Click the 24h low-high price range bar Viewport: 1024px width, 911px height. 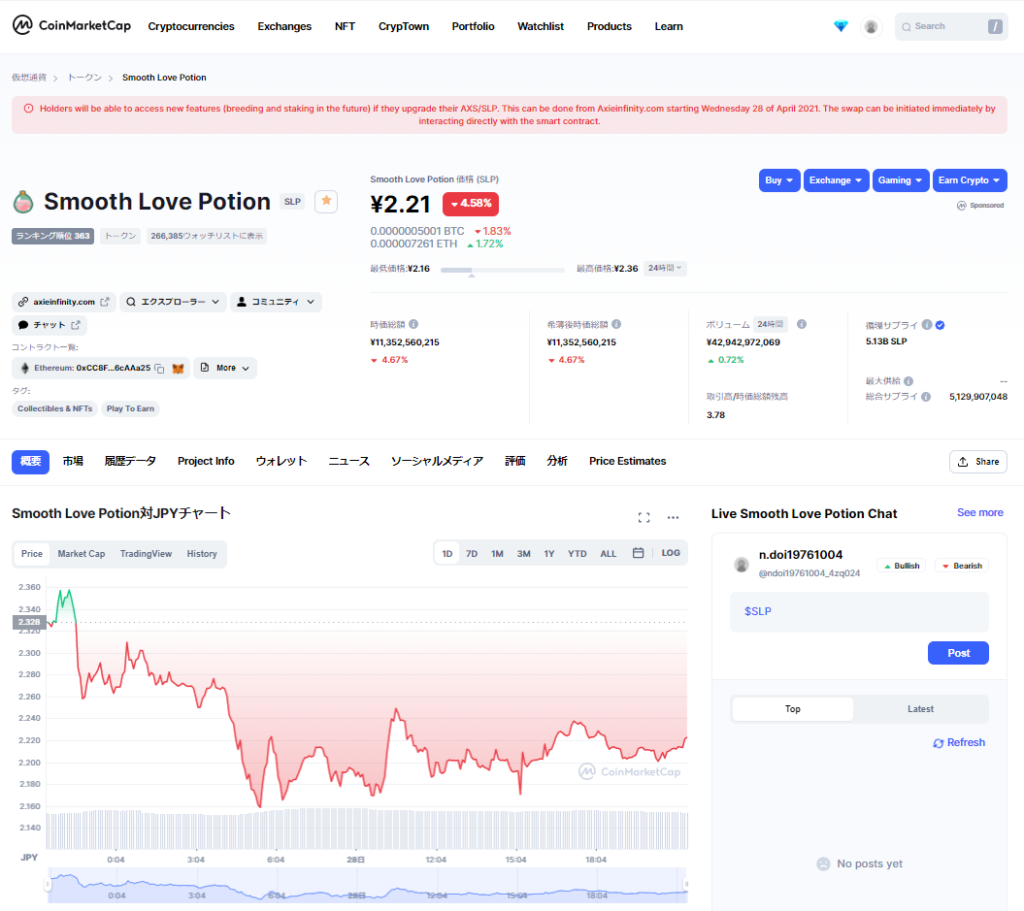[x=502, y=269]
